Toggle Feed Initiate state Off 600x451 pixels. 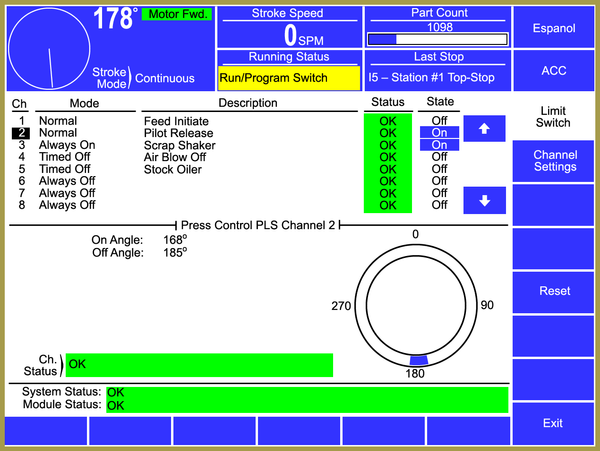[x=439, y=121]
